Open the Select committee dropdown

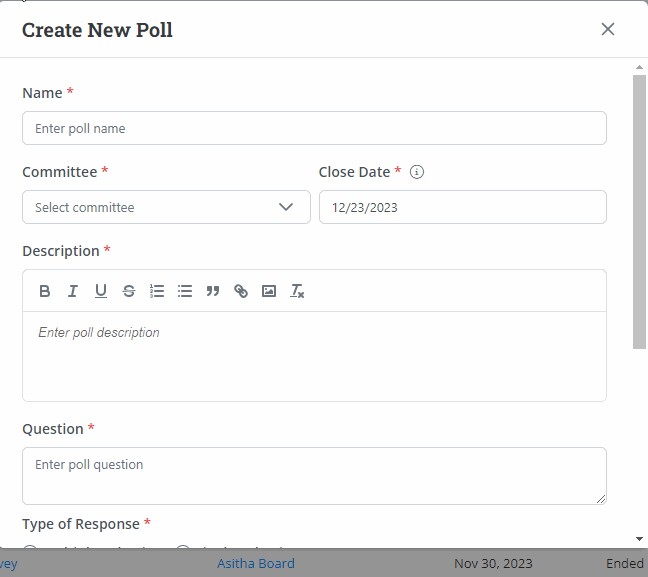click(x=166, y=207)
